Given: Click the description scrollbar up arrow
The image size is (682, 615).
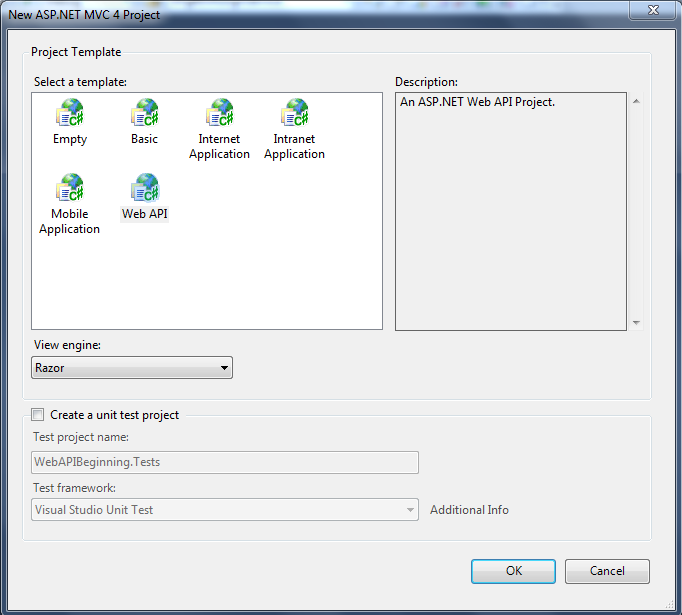Looking at the screenshot, I should tap(636, 101).
